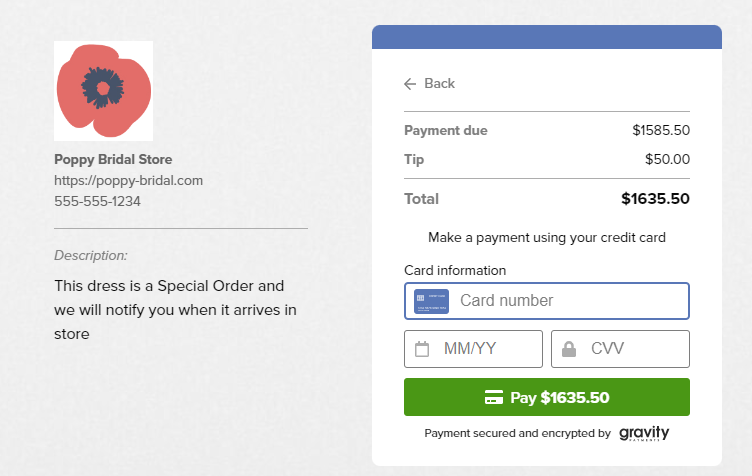The image size is (752, 476).
Task: Click the Tip amount $50.00
Action: tap(667, 159)
